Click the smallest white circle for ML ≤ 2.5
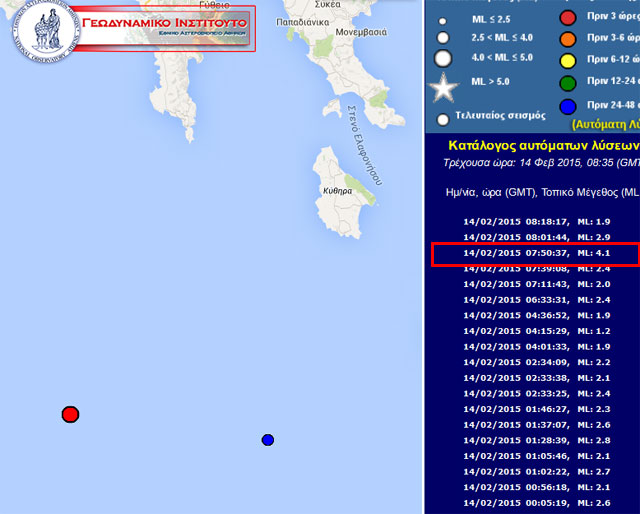The image size is (640, 514). pyautogui.click(x=443, y=21)
